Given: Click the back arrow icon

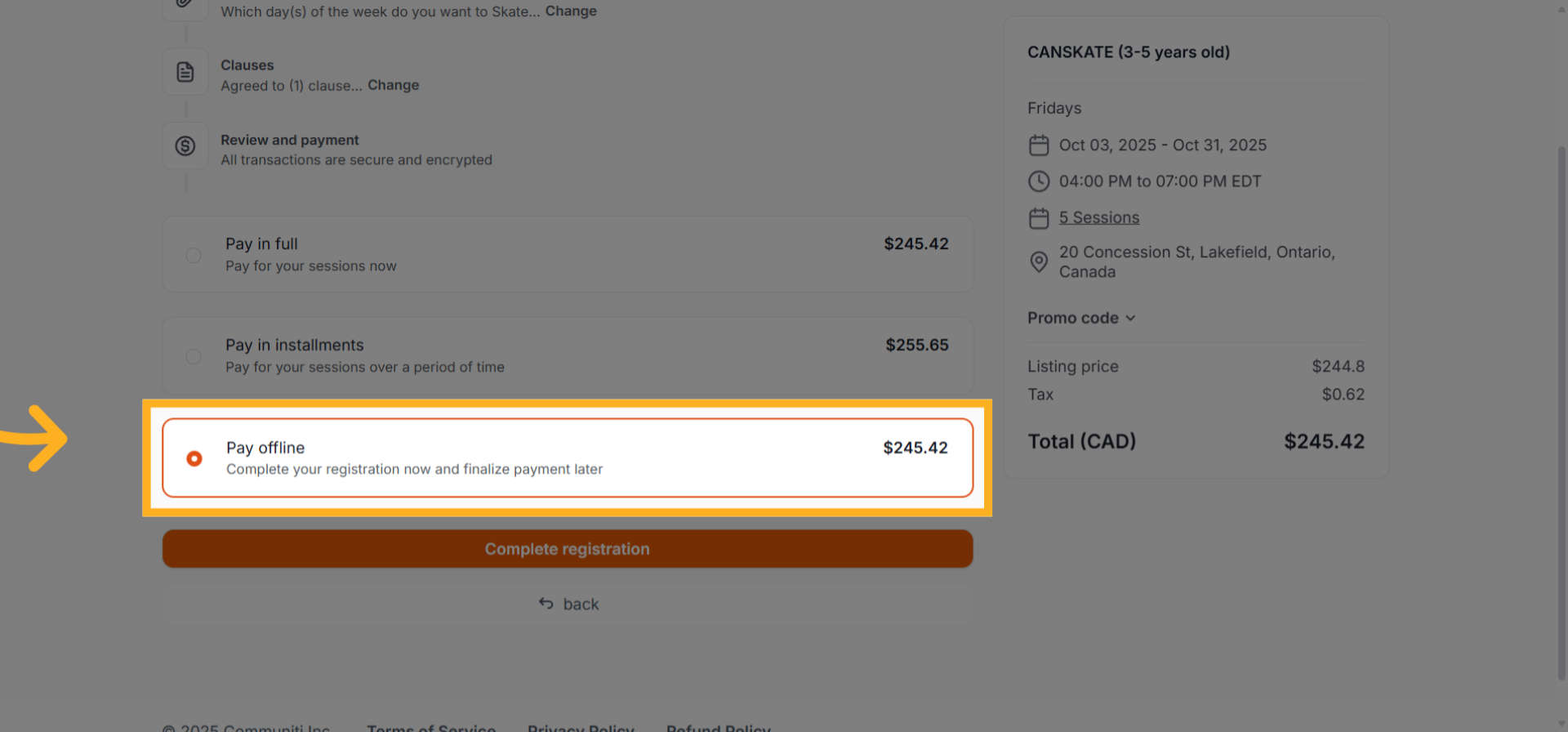Looking at the screenshot, I should click(546, 604).
